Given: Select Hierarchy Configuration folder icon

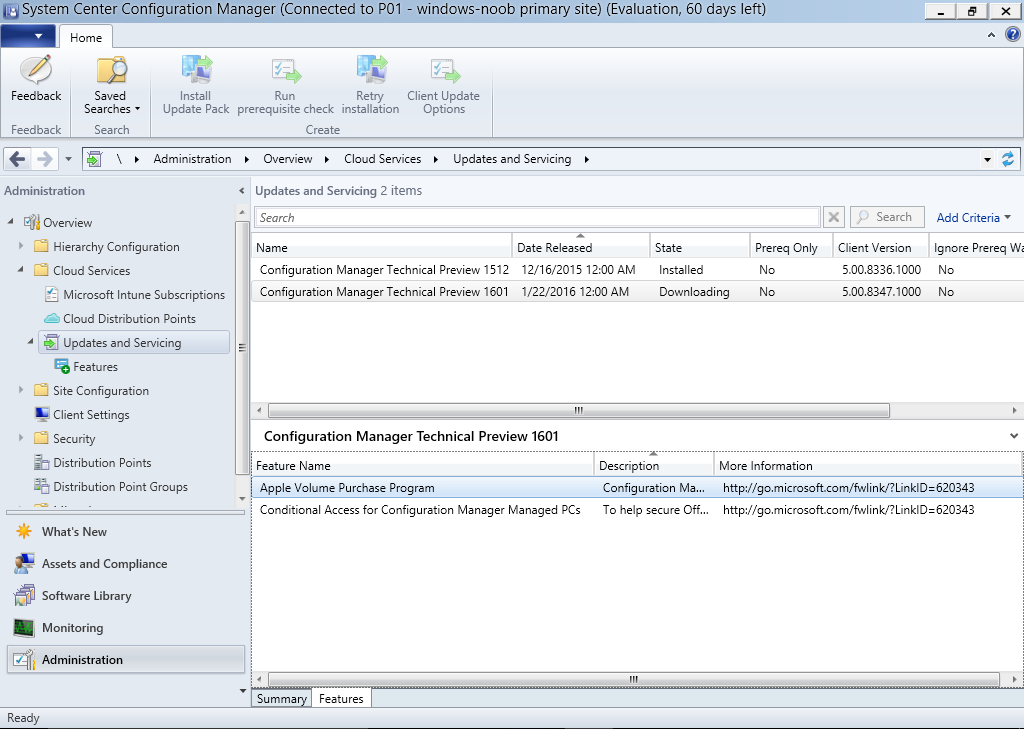Looking at the screenshot, I should [41, 246].
